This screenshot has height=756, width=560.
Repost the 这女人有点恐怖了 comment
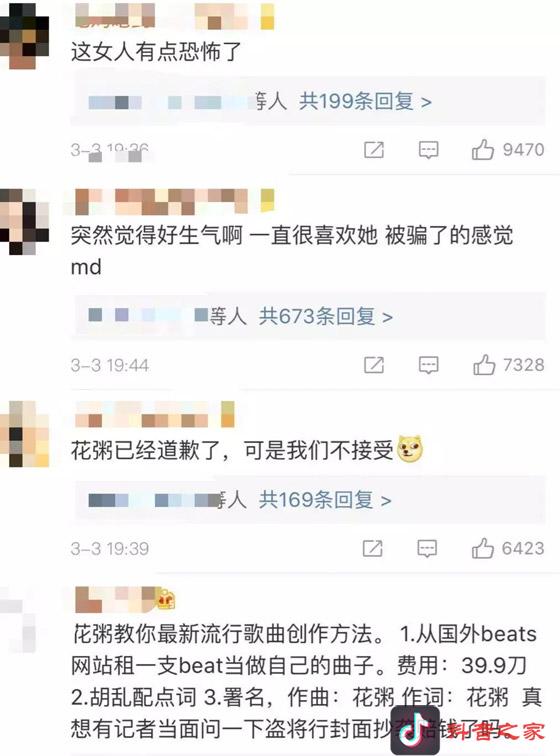[374, 150]
